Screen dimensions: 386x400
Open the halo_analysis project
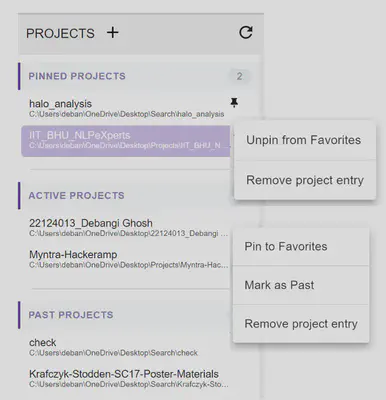(x=126, y=108)
